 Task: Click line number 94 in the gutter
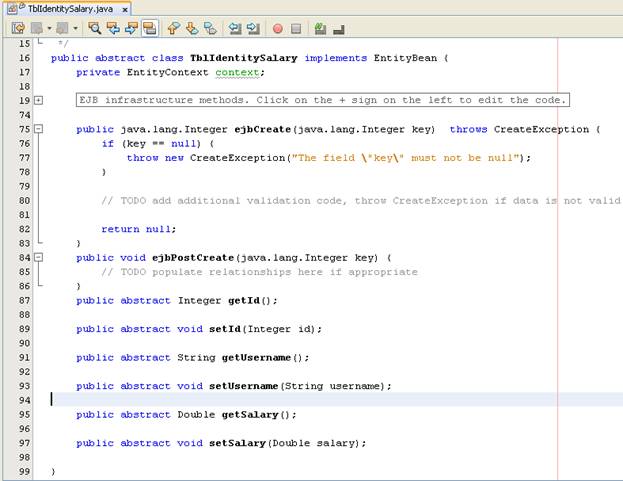pyautogui.click(x=24, y=400)
